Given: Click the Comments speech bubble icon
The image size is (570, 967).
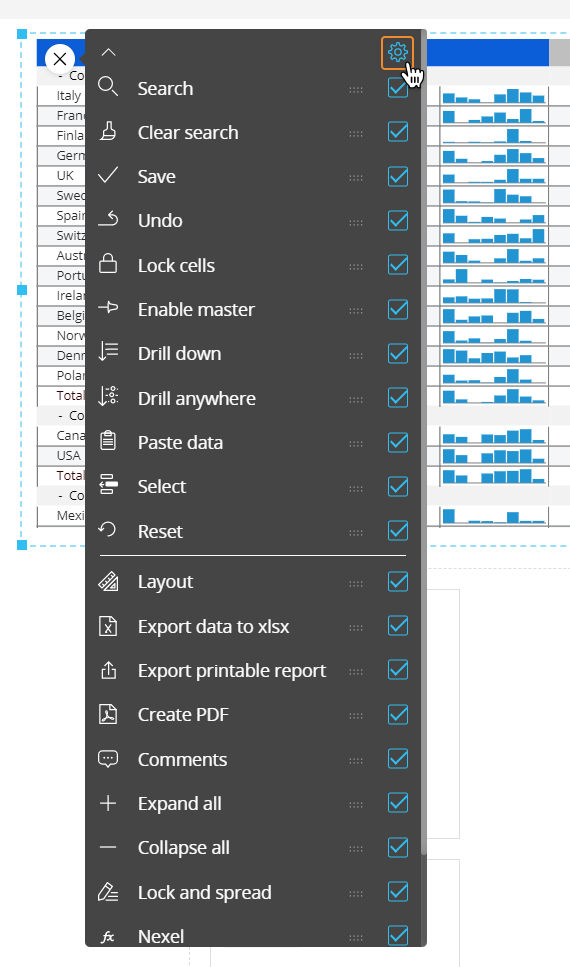Looking at the screenshot, I should (x=108, y=759).
